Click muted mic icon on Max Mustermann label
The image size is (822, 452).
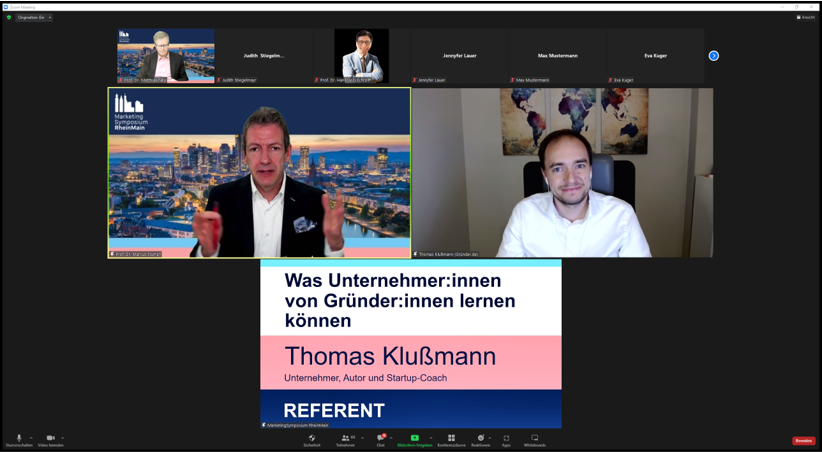tap(513, 80)
